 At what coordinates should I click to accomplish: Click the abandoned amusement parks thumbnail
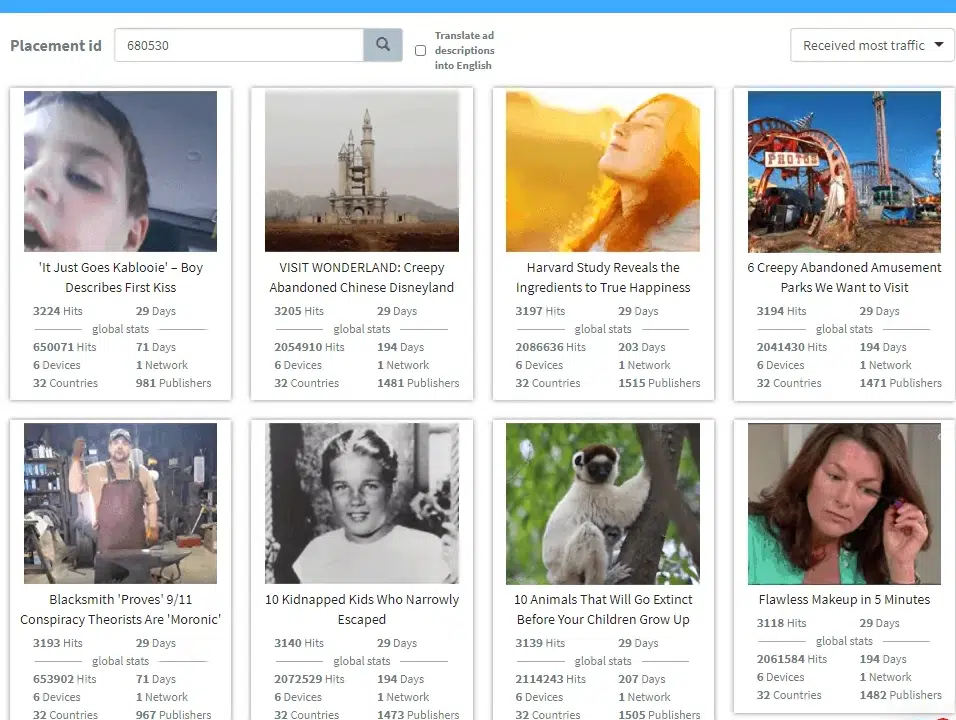(844, 171)
